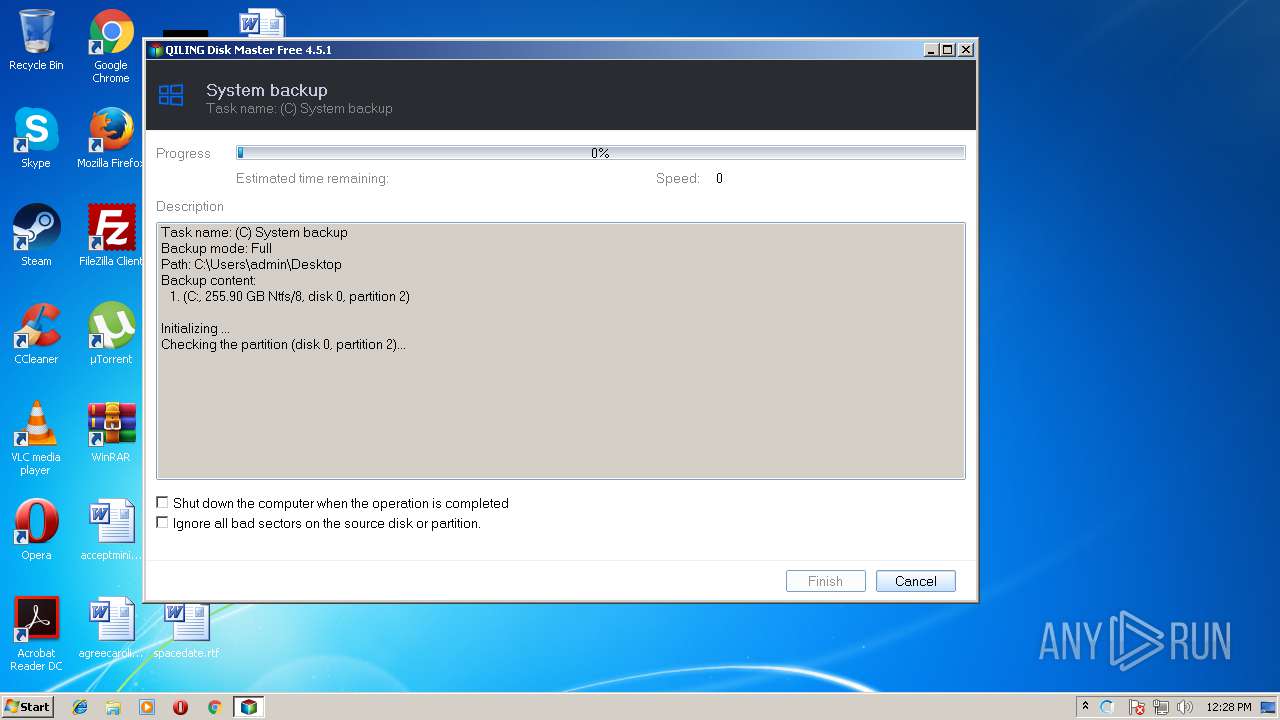
Task: Click the Cancel button
Action: (x=915, y=581)
